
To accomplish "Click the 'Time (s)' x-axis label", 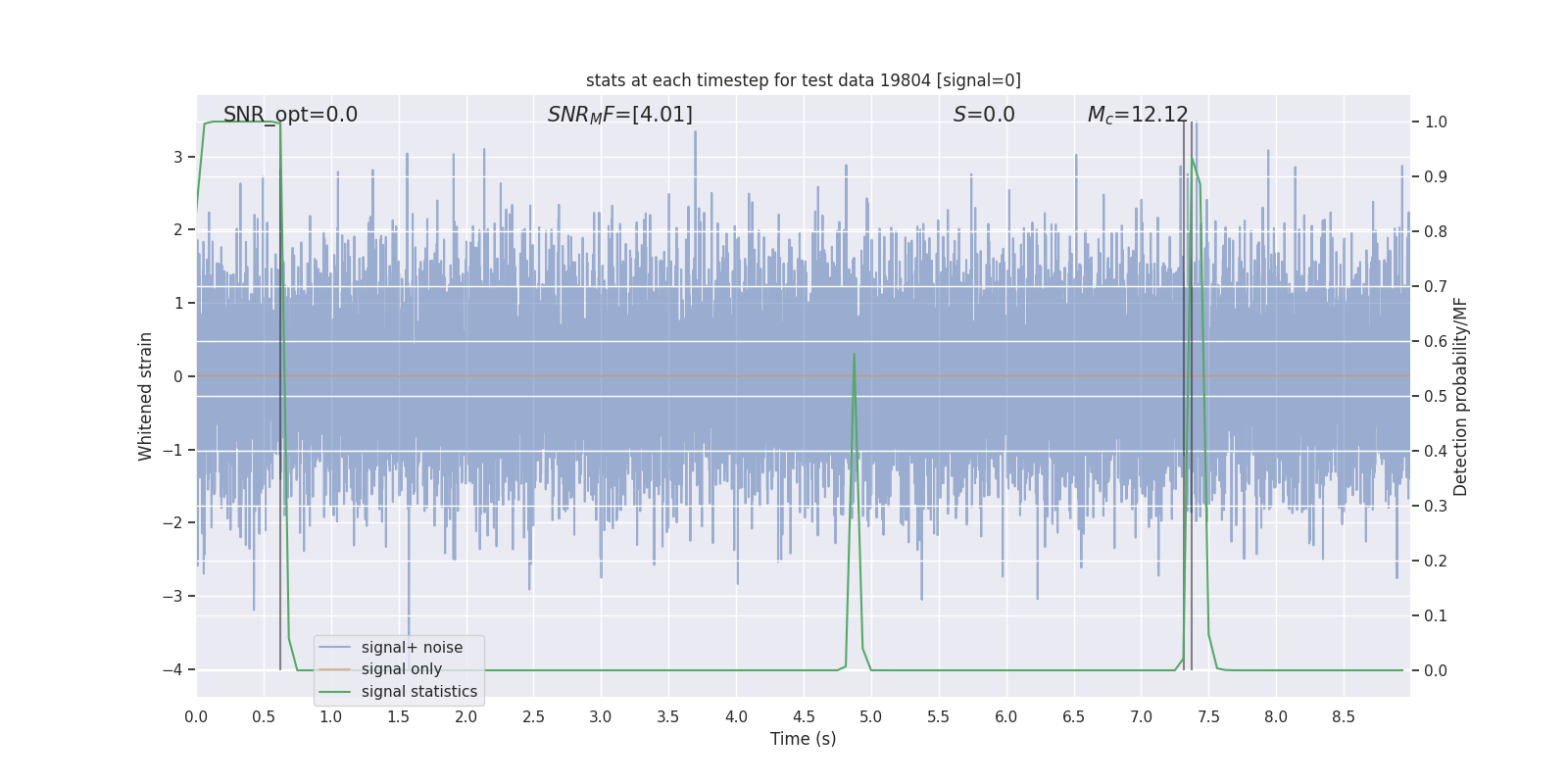I will click(x=803, y=739).
